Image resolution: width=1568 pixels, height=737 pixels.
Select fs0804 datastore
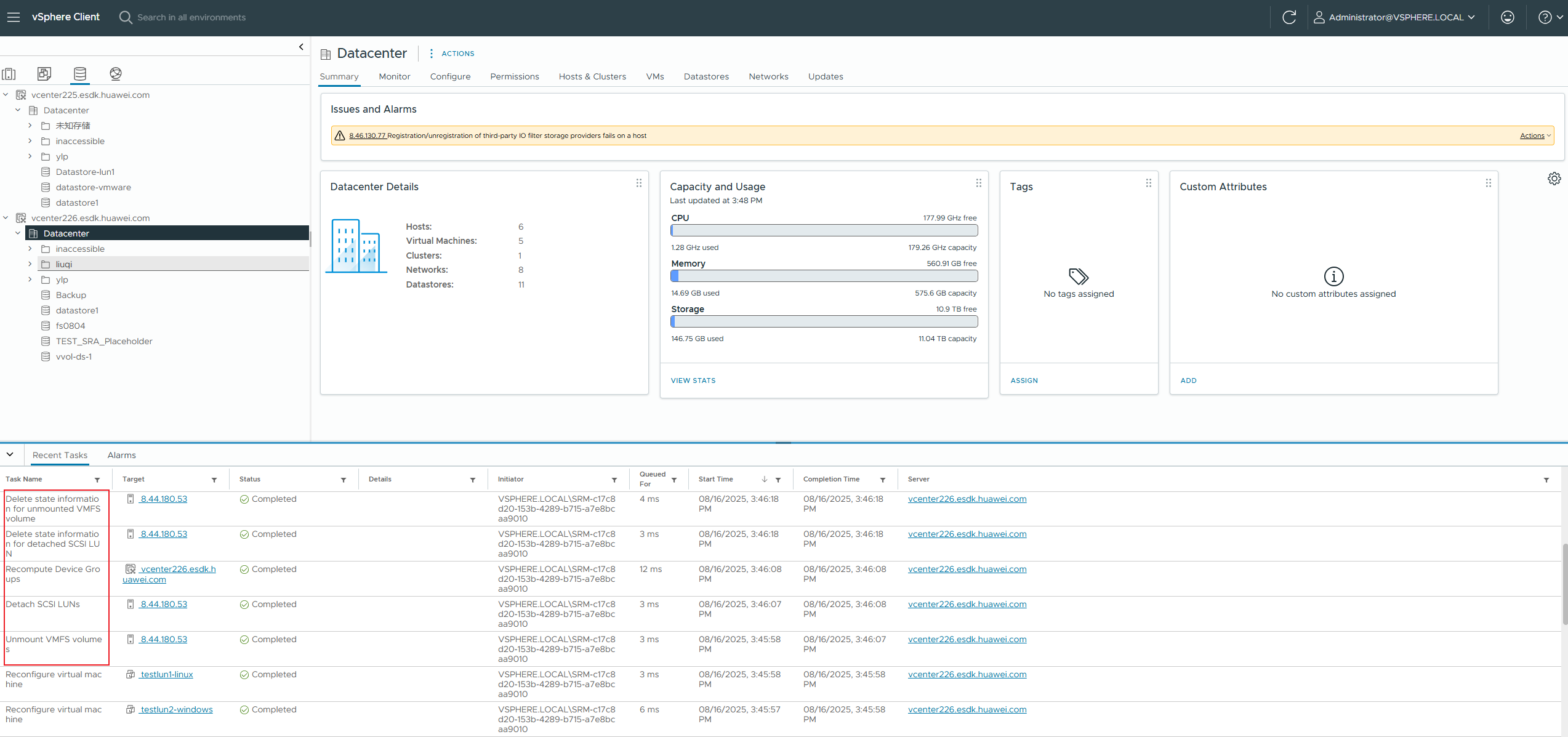click(70, 326)
